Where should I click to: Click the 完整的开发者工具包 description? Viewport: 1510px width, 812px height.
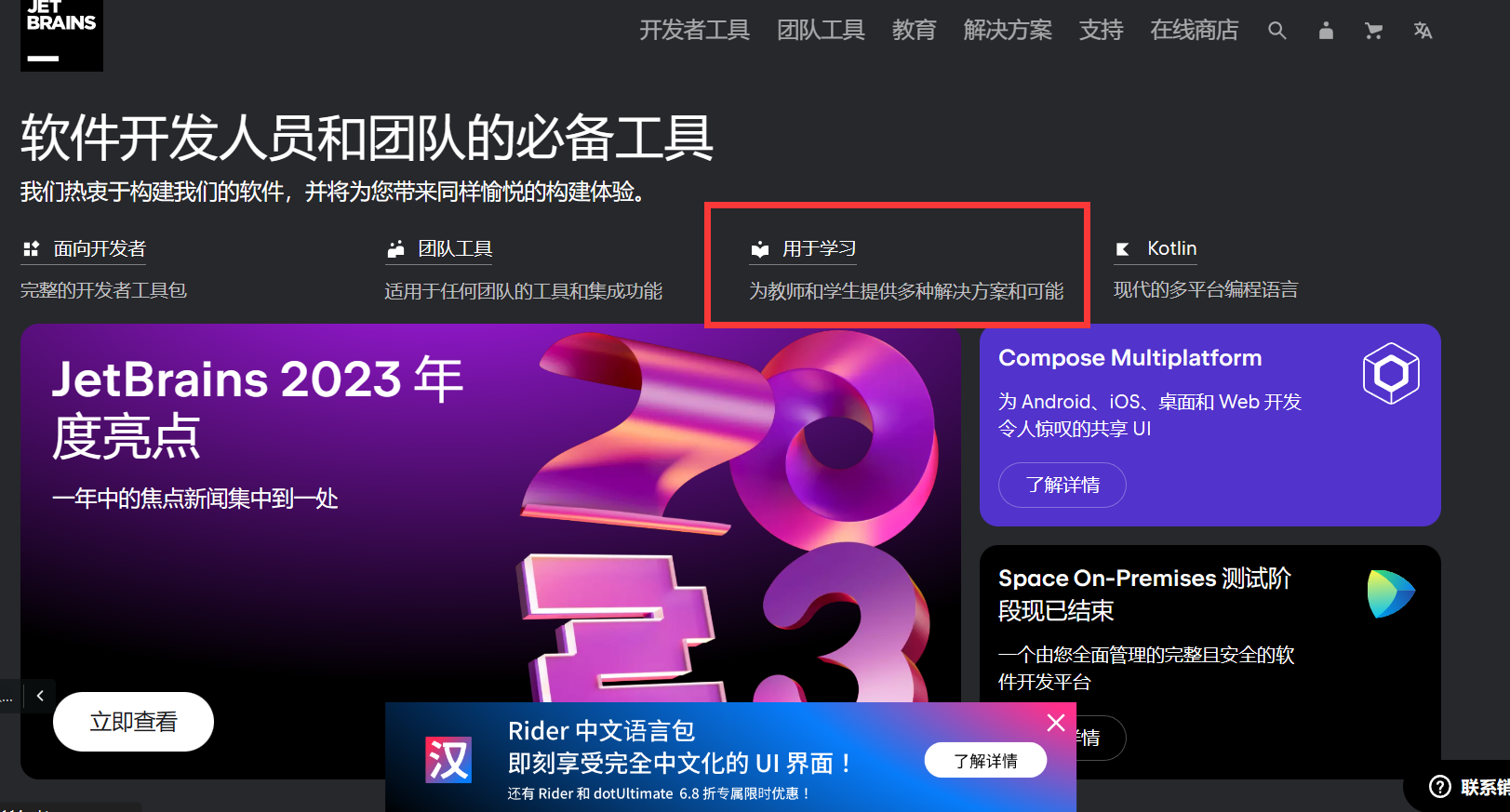[103, 290]
